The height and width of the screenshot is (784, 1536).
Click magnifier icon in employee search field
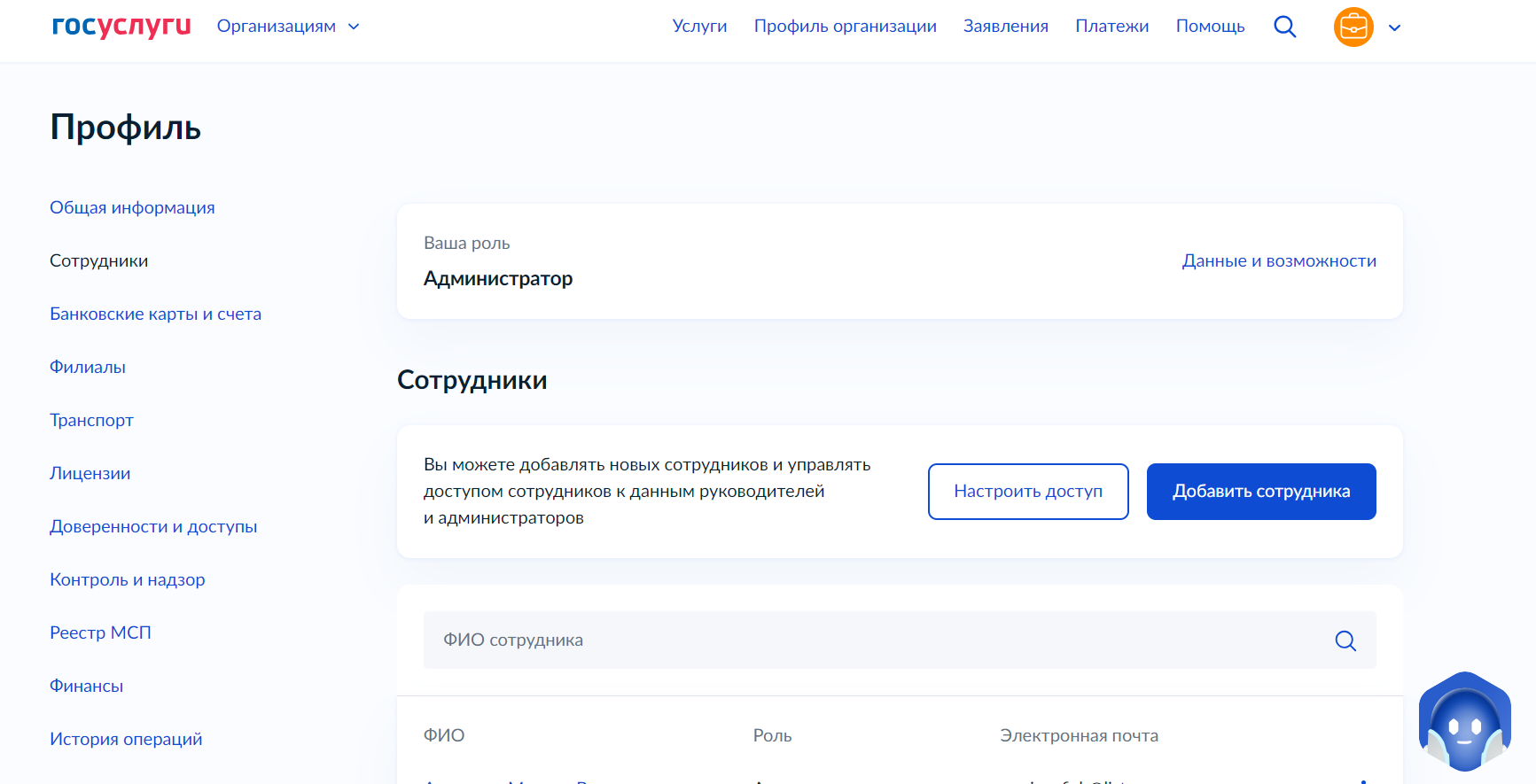click(x=1345, y=640)
